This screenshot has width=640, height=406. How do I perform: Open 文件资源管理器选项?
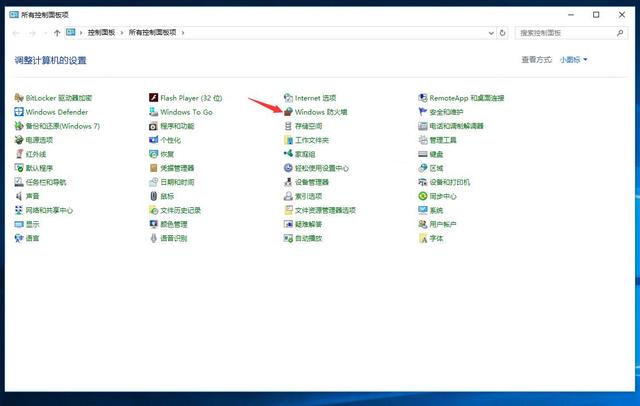320,210
